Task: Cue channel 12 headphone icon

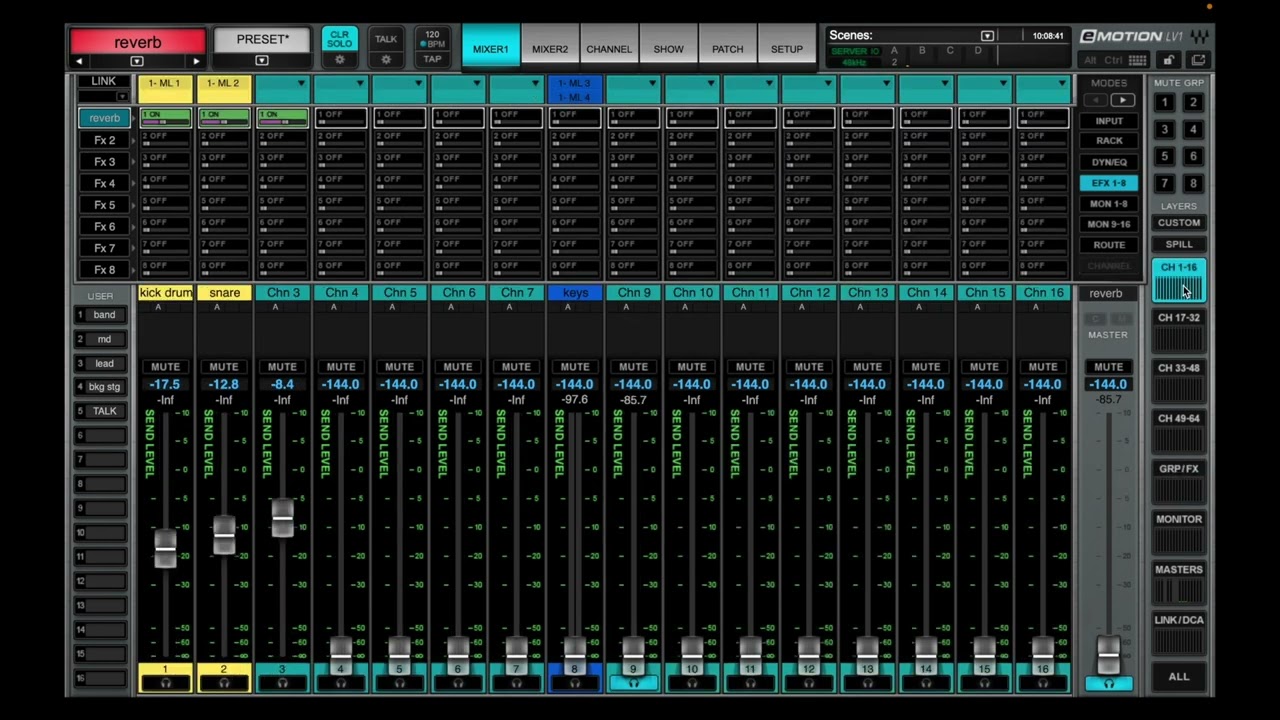Action: pos(809,684)
